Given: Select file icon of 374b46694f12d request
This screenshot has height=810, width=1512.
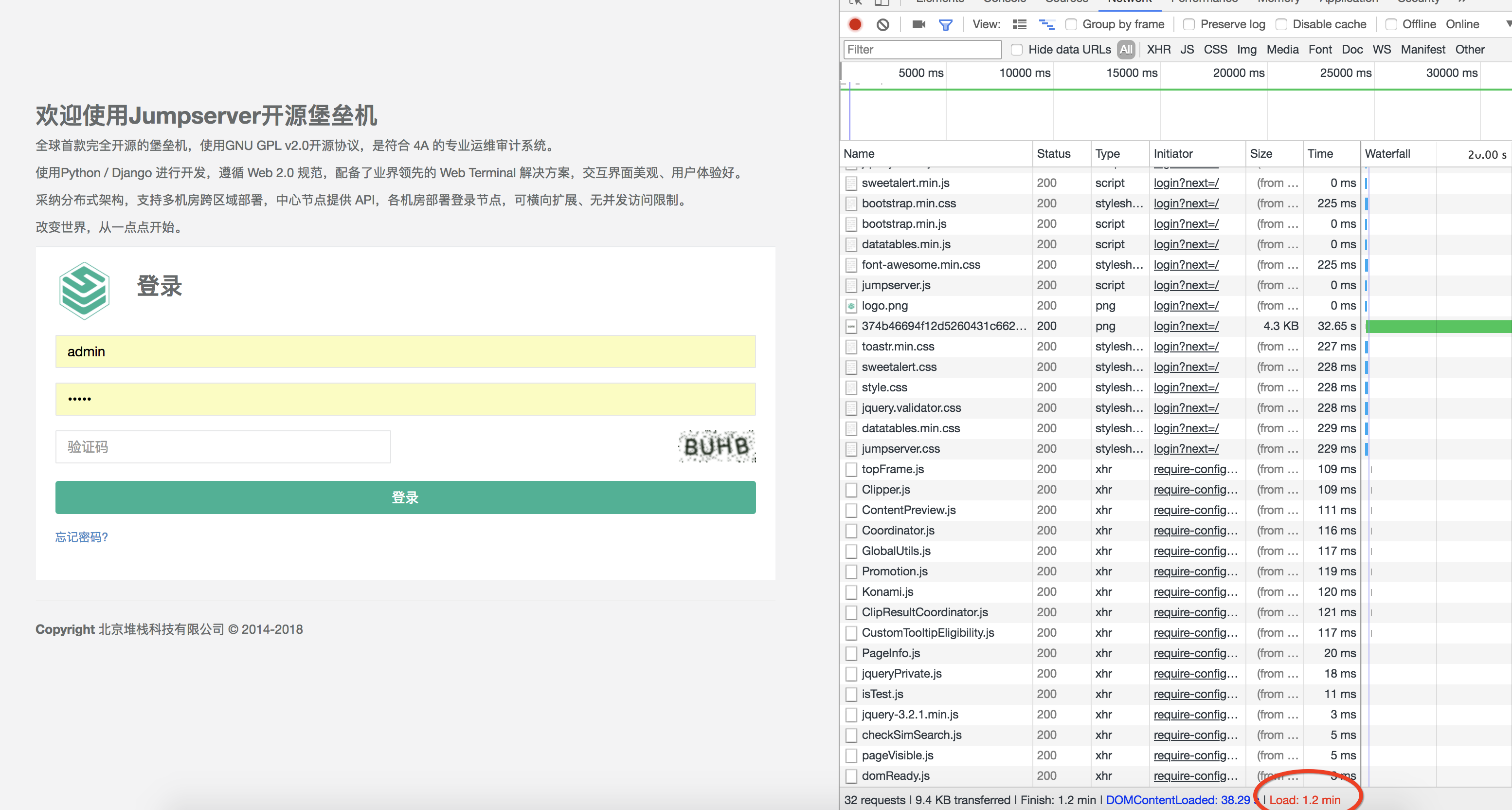Looking at the screenshot, I should coord(850,326).
